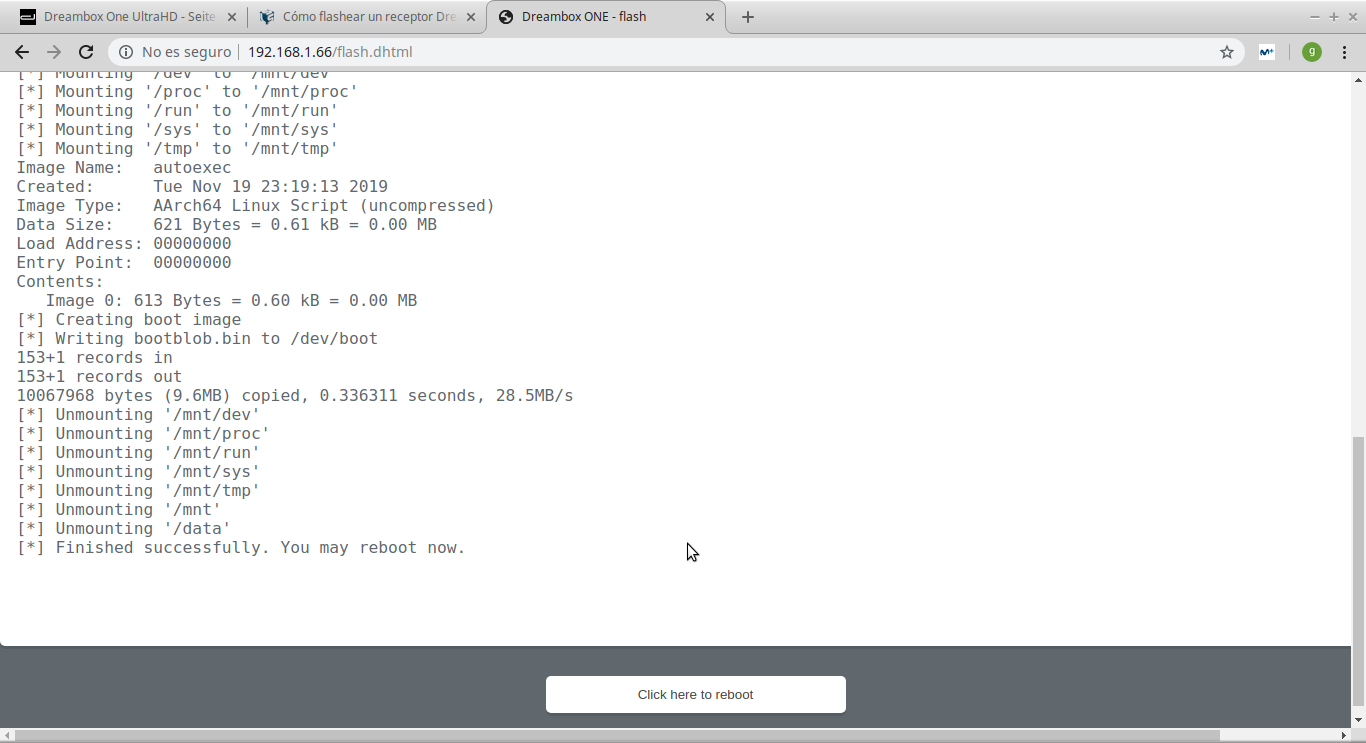
Task: Bookmark this page with the star icon
Action: (1227, 52)
